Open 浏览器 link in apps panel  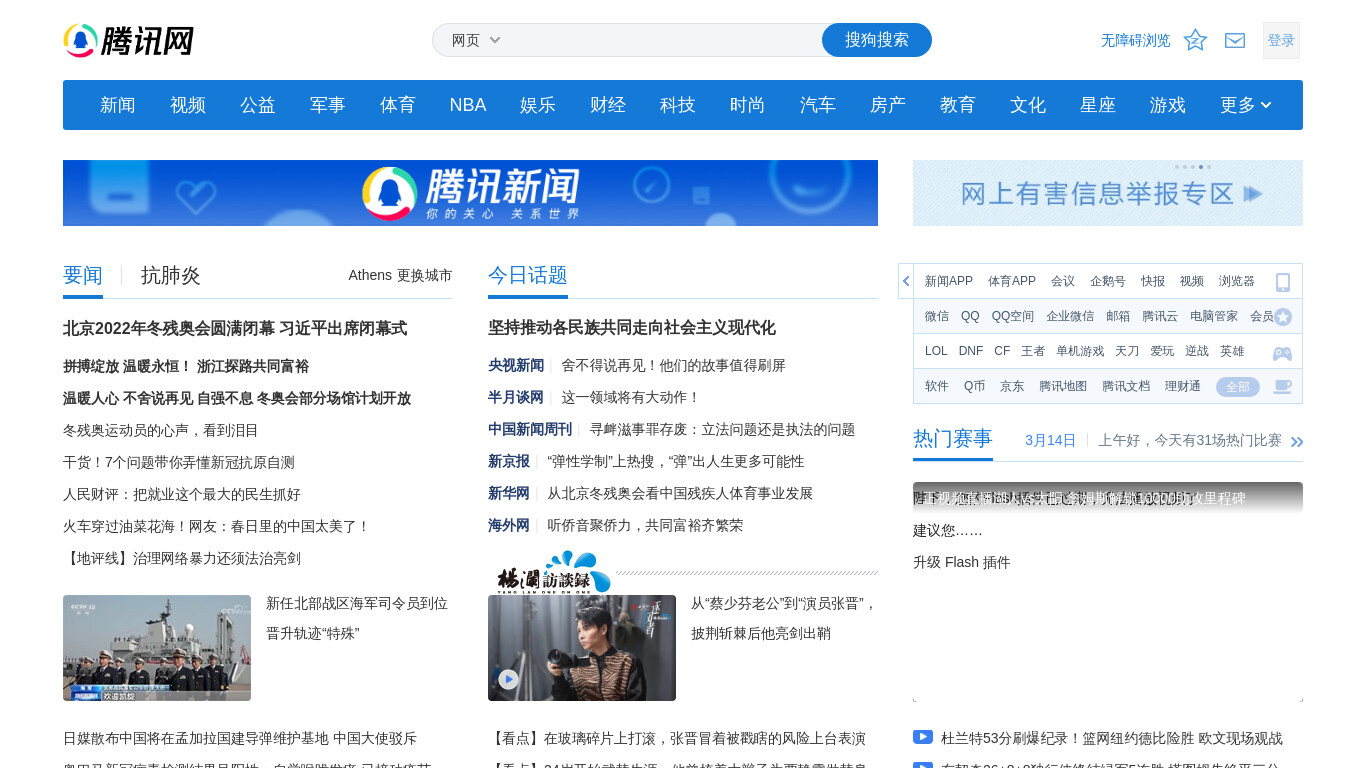pos(1237,282)
